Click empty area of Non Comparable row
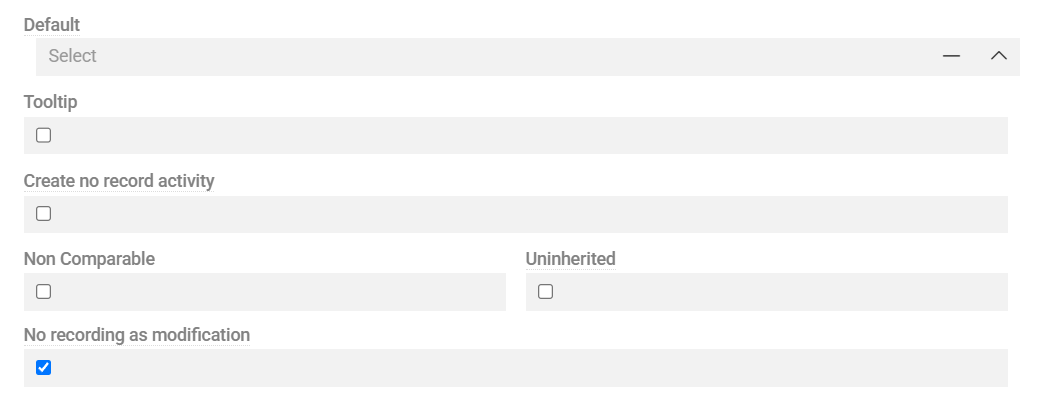Image resolution: width=1037 pixels, height=407 pixels. pos(280,292)
